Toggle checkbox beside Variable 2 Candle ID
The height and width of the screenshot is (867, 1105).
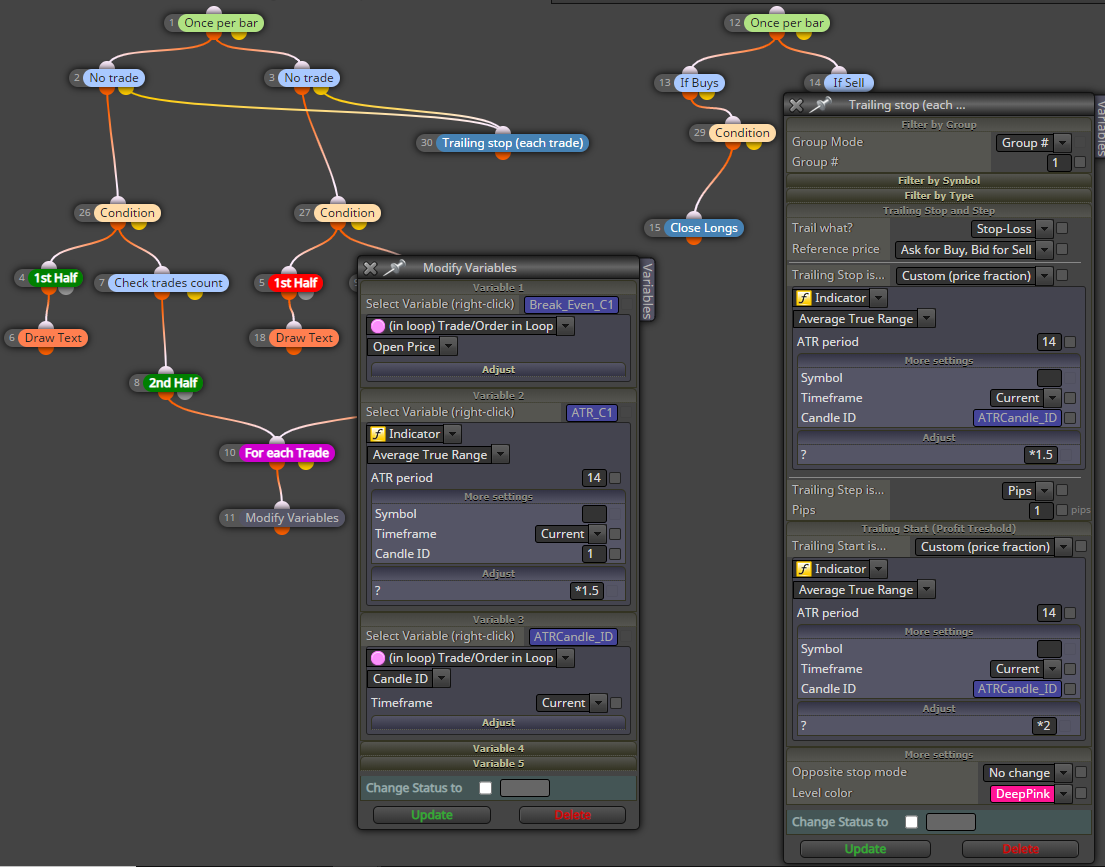point(615,554)
